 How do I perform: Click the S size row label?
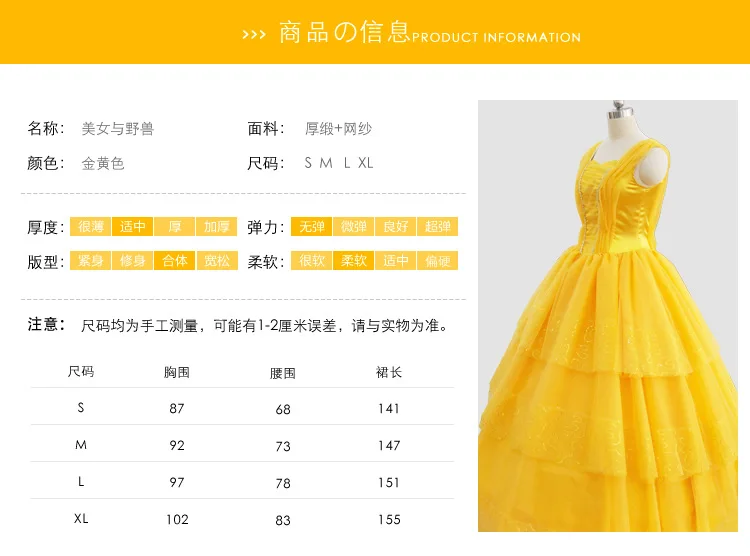tap(81, 408)
